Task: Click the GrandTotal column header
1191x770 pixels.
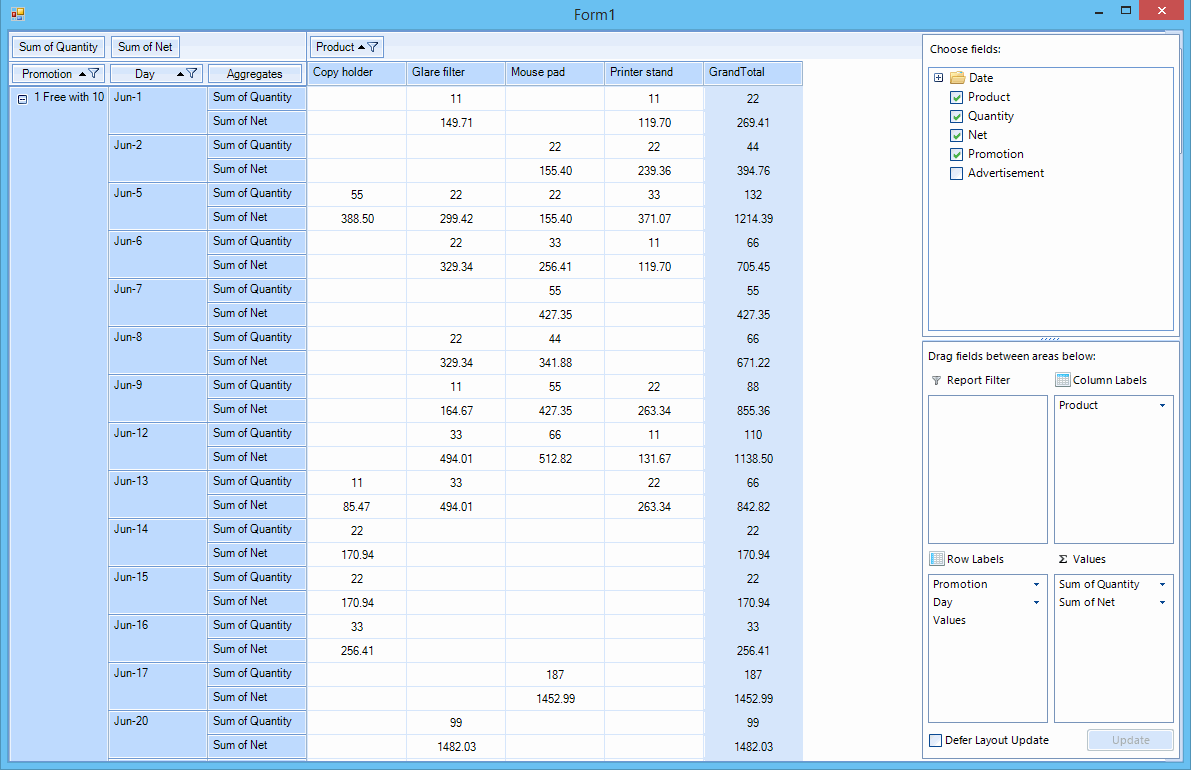Action: click(x=753, y=72)
